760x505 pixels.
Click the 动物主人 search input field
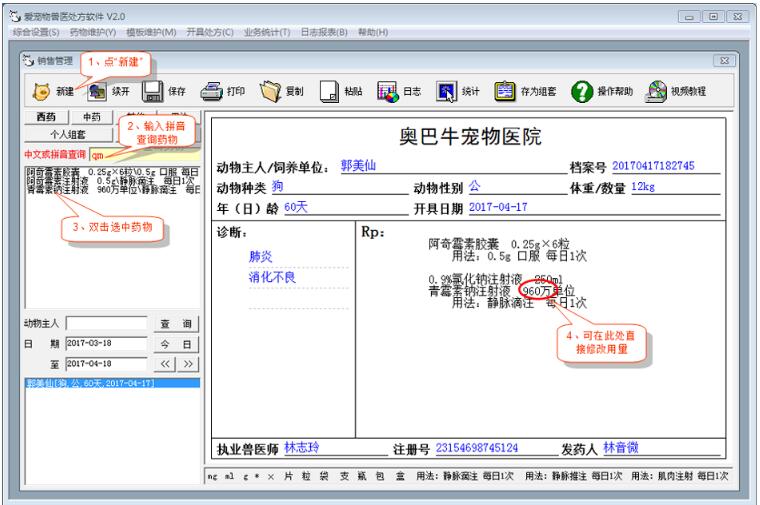click(107, 323)
